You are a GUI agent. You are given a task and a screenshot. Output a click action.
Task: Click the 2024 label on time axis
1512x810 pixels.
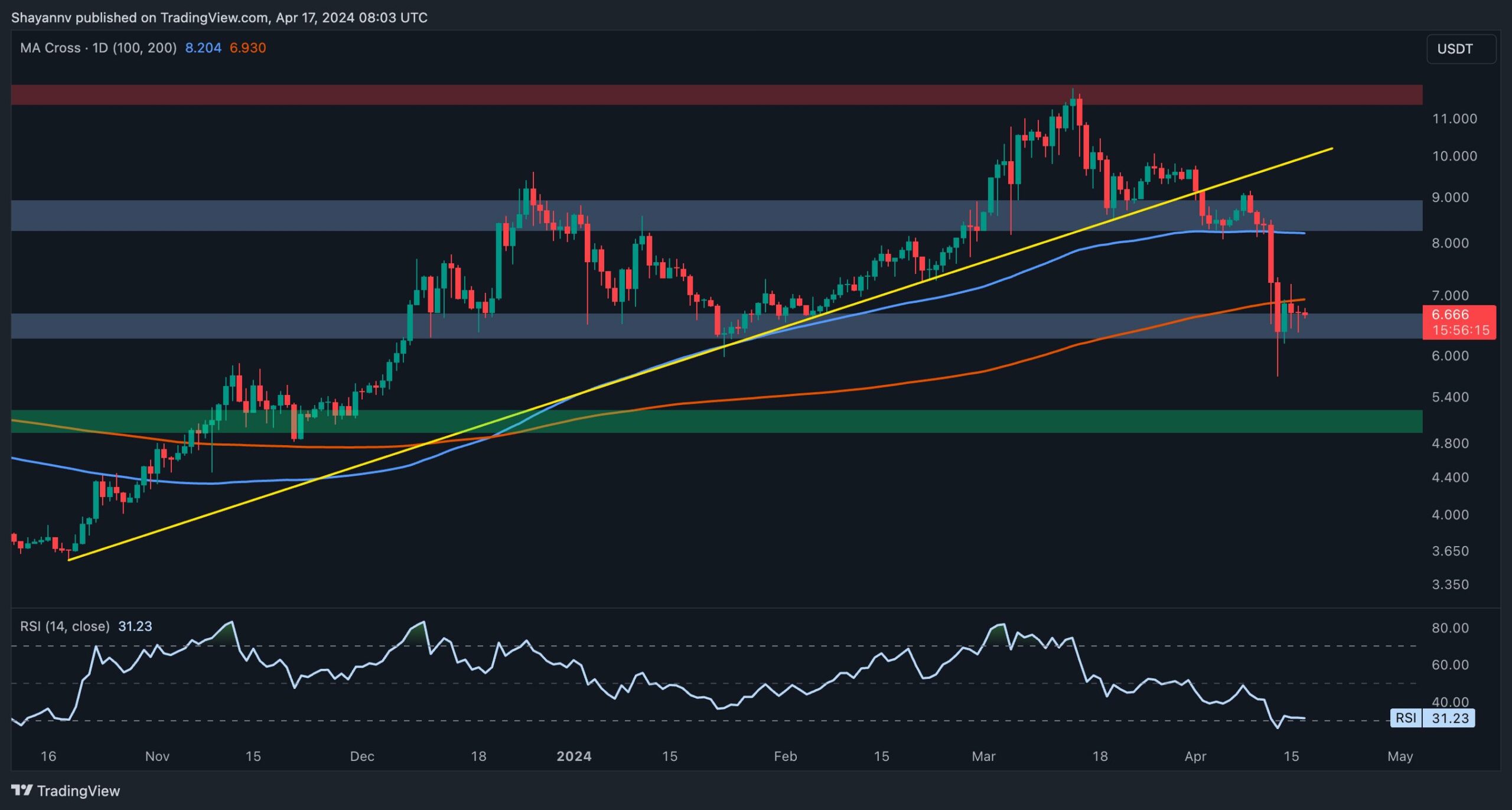point(573,756)
